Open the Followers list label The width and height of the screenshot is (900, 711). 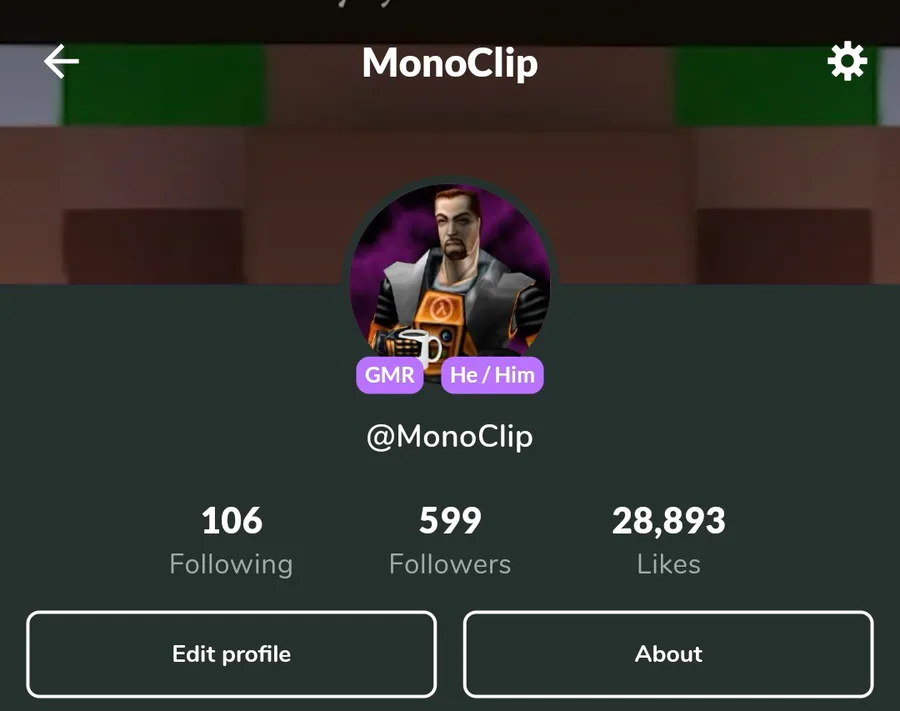pyautogui.click(x=450, y=564)
